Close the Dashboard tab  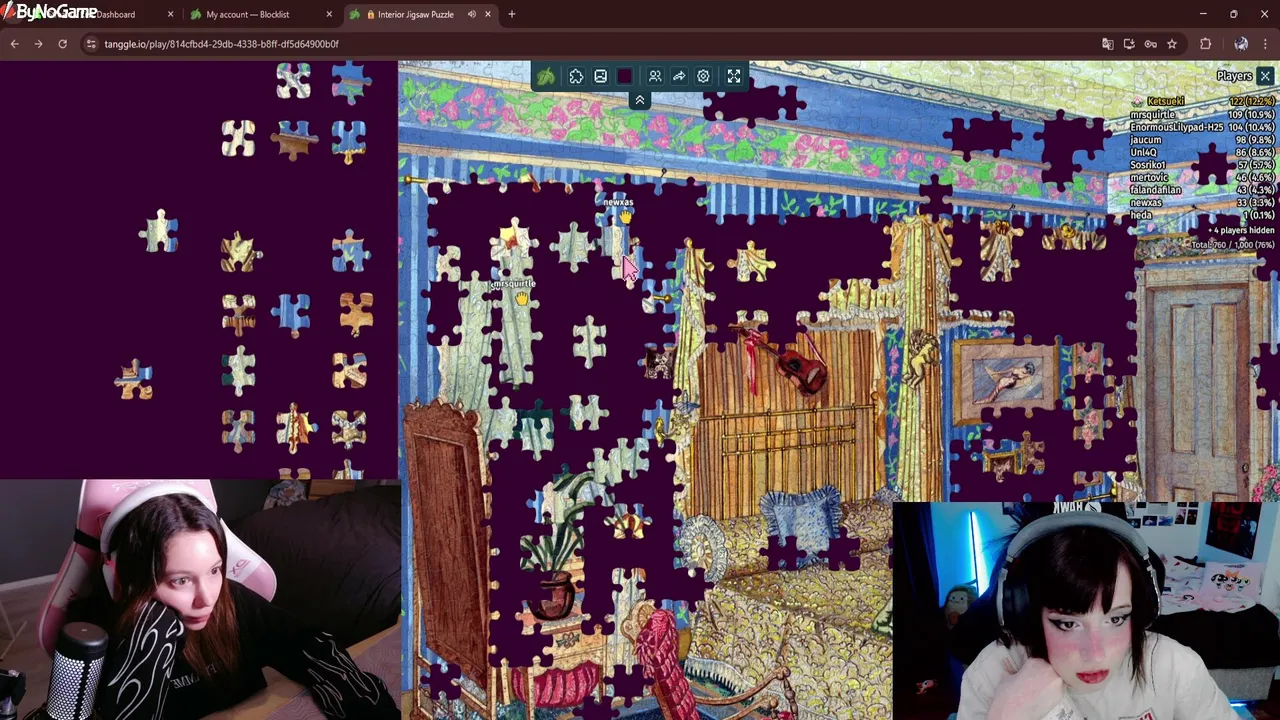coord(170,14)
